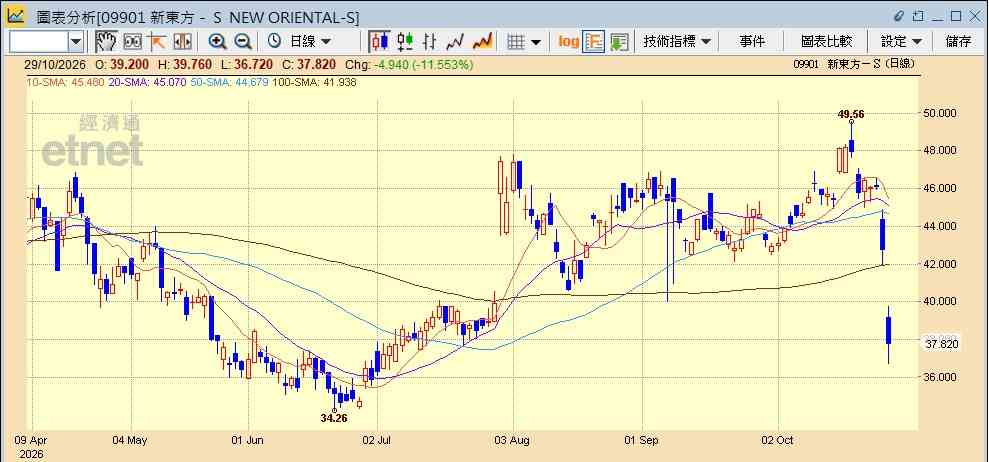The width and height of the screenshot is (989, 462).
Task: Click the clock period icon
Action: (274, 41)
